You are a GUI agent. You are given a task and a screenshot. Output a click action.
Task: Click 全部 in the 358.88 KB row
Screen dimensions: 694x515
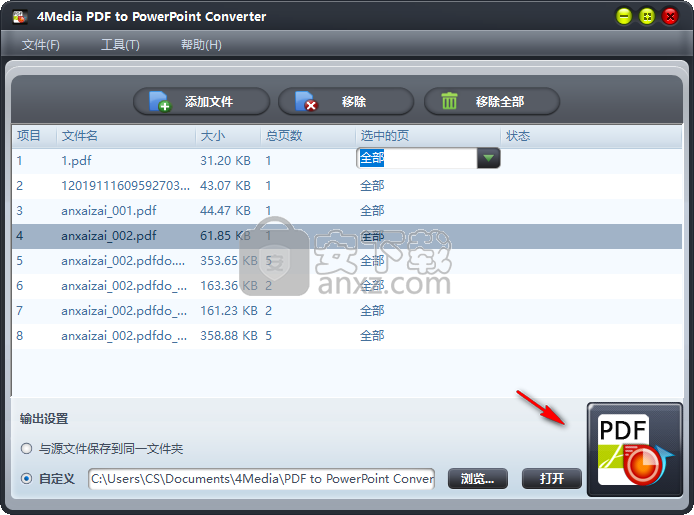pyautogui.click(x=372, y=336)
